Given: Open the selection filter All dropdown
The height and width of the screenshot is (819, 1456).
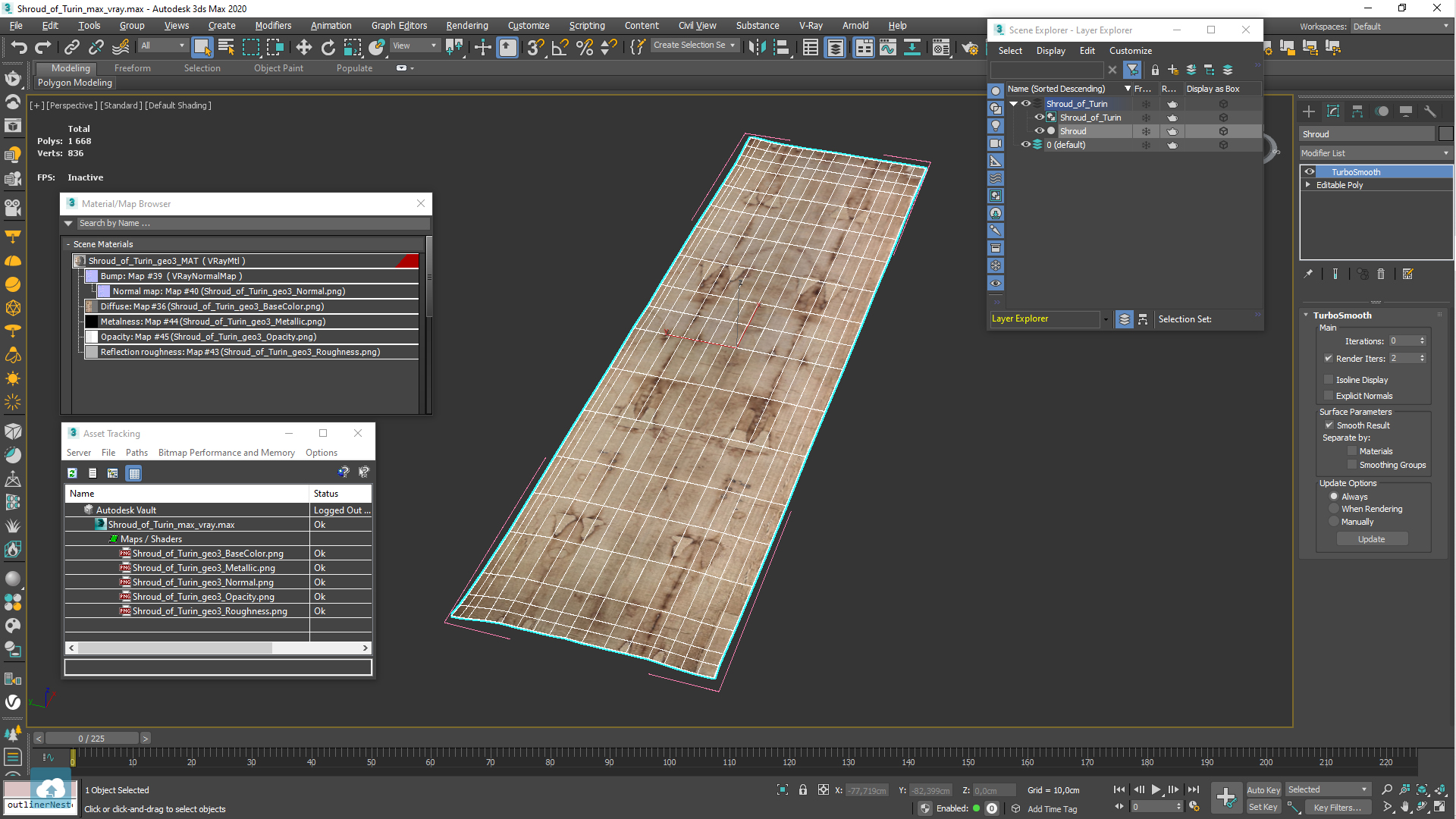Looking at the screenshot, I should tap(162, 45).
